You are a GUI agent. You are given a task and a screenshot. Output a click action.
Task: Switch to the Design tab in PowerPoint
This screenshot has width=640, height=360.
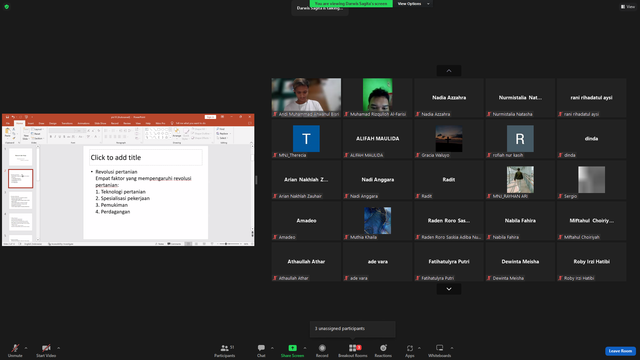point(53,123)
